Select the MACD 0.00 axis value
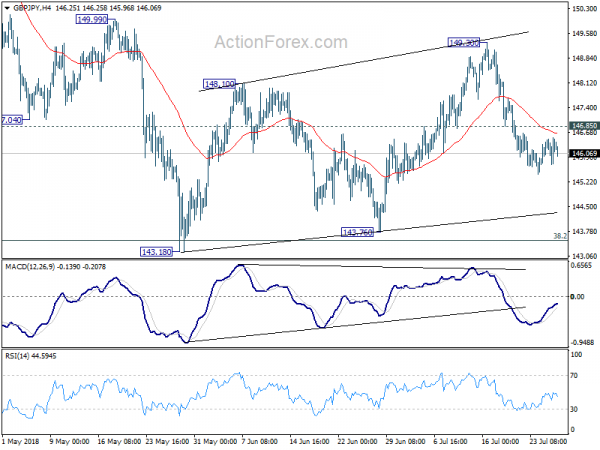The height and width of the screenshot is (450, 600). tap(577, 297)
